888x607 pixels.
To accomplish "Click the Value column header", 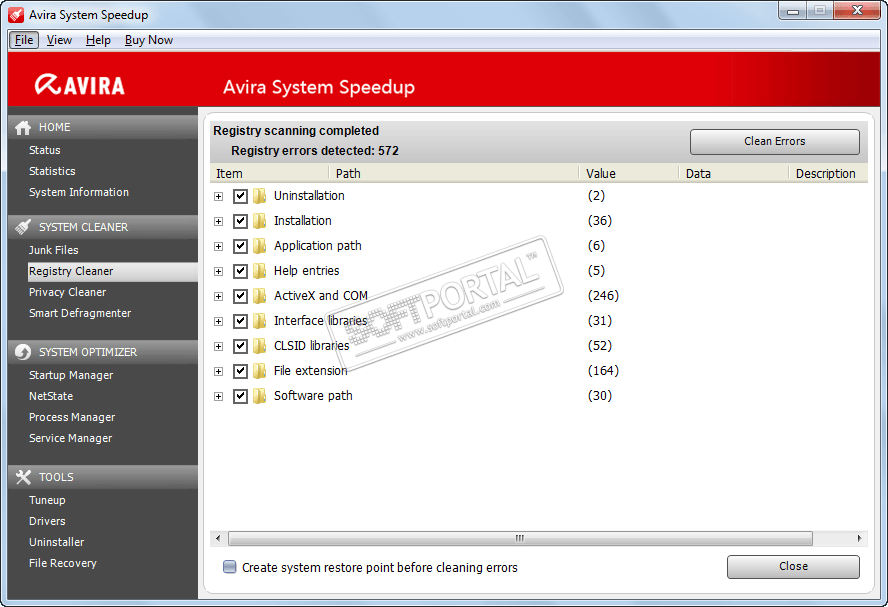I will (x=629, y=174).
